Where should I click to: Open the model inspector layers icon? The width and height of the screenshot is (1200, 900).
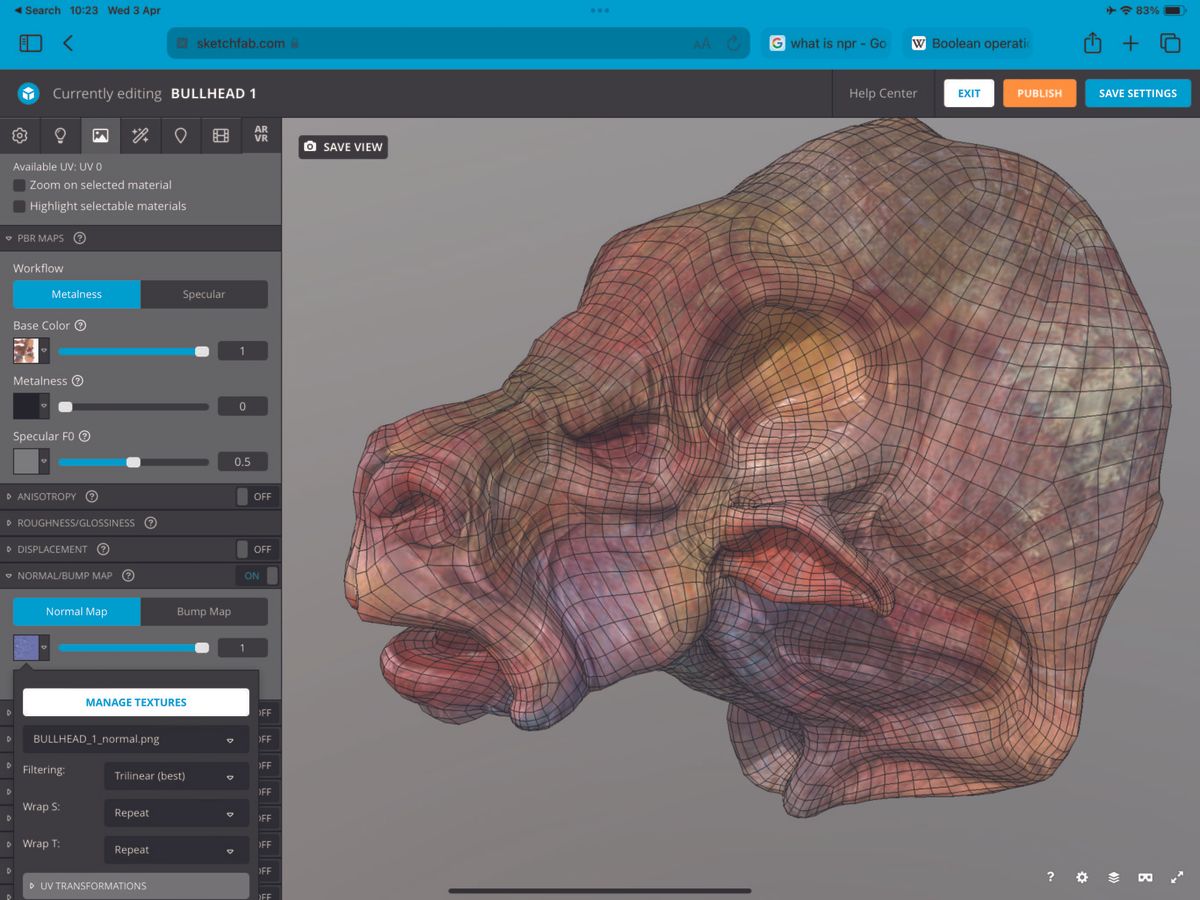tap(1114, 877)
